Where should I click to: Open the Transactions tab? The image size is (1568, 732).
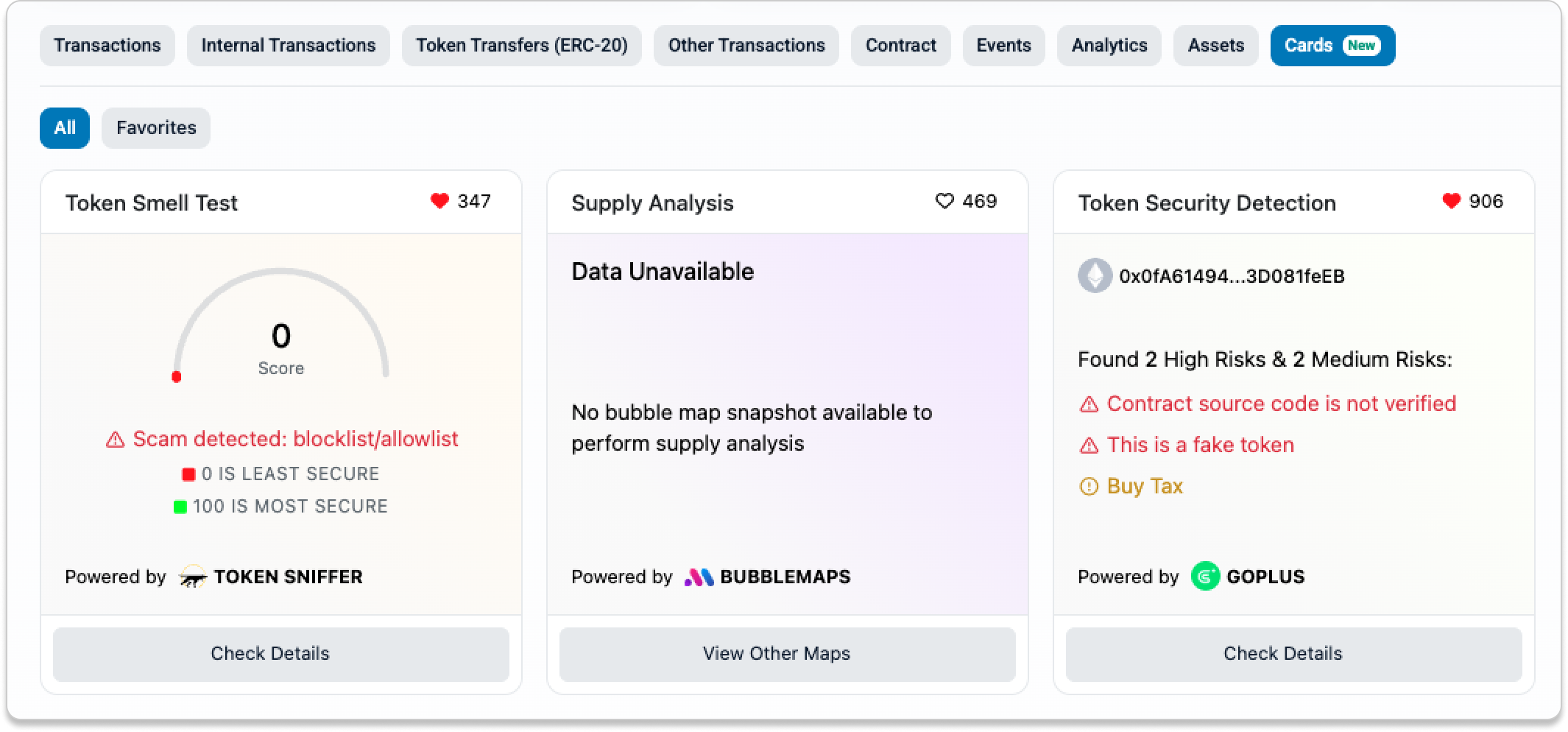(107, 46)
